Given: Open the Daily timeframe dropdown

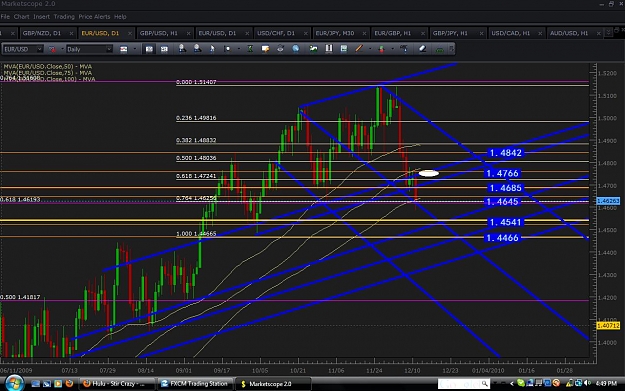Looking at the screenshot, I should [x=89, y=49].
